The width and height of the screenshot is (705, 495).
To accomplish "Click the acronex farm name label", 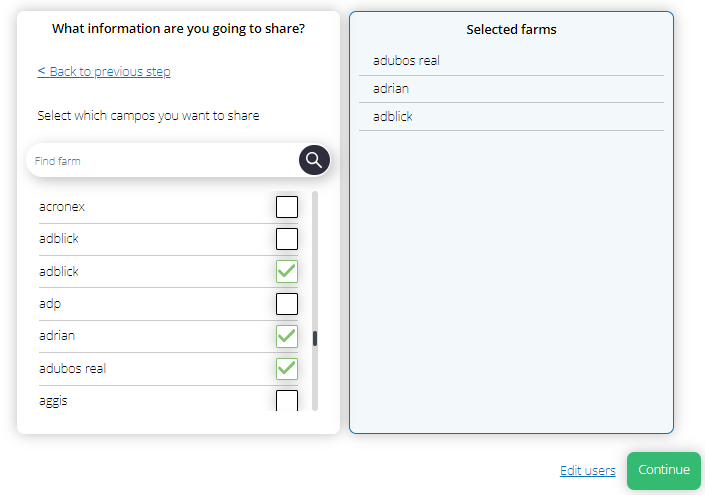I will point(62,207).
